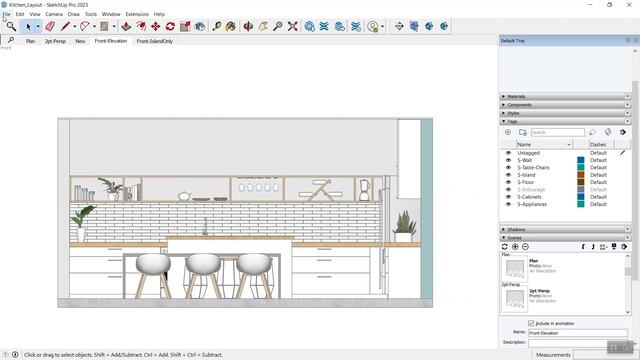The image size is (640, 360).
Task: Select the Zoom magnifier tool
Action: 278,27
